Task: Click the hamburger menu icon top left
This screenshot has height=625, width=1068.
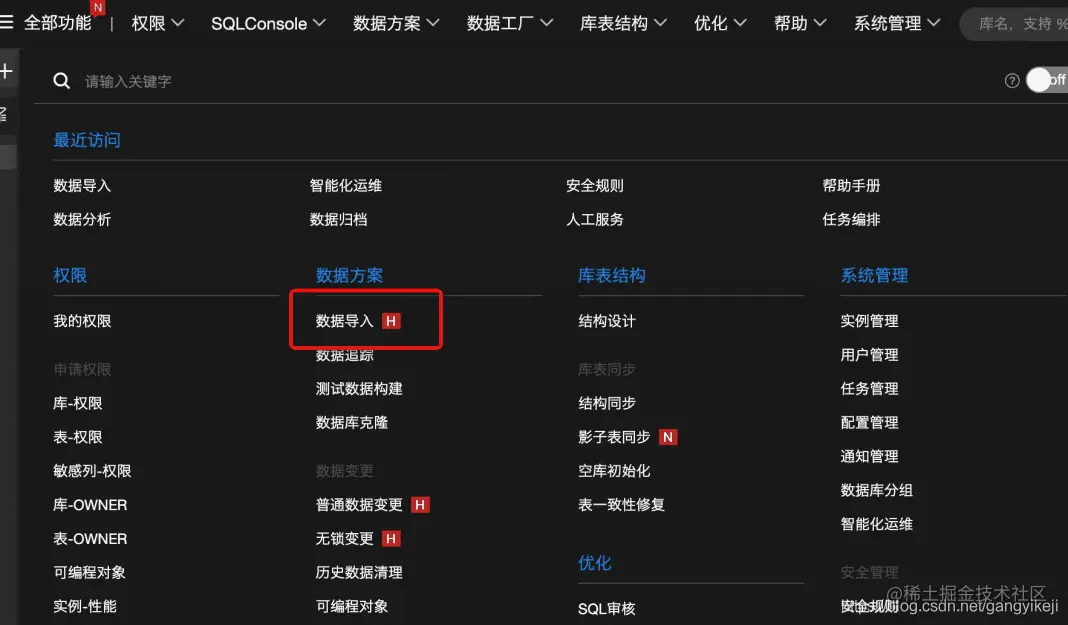Action: pos(10,22)
